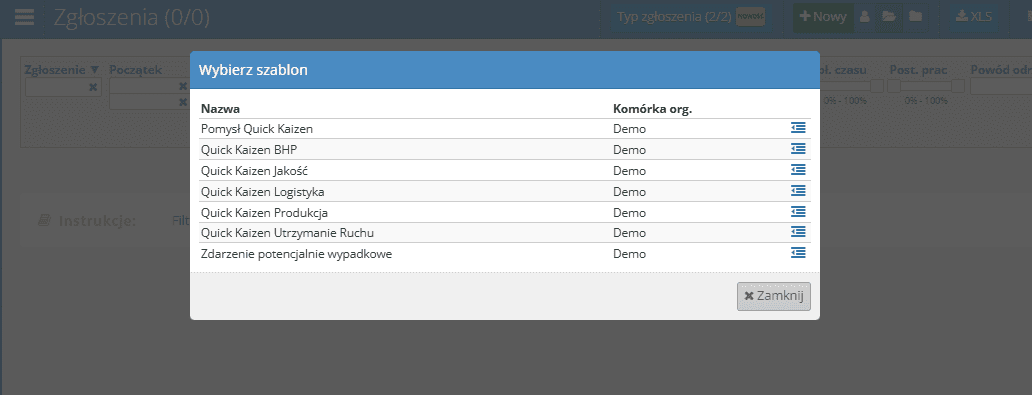The width and height of the screenshot is (1032, 395).
Task: Click the Nazwa column header
Action: click(x=220, y=109)
